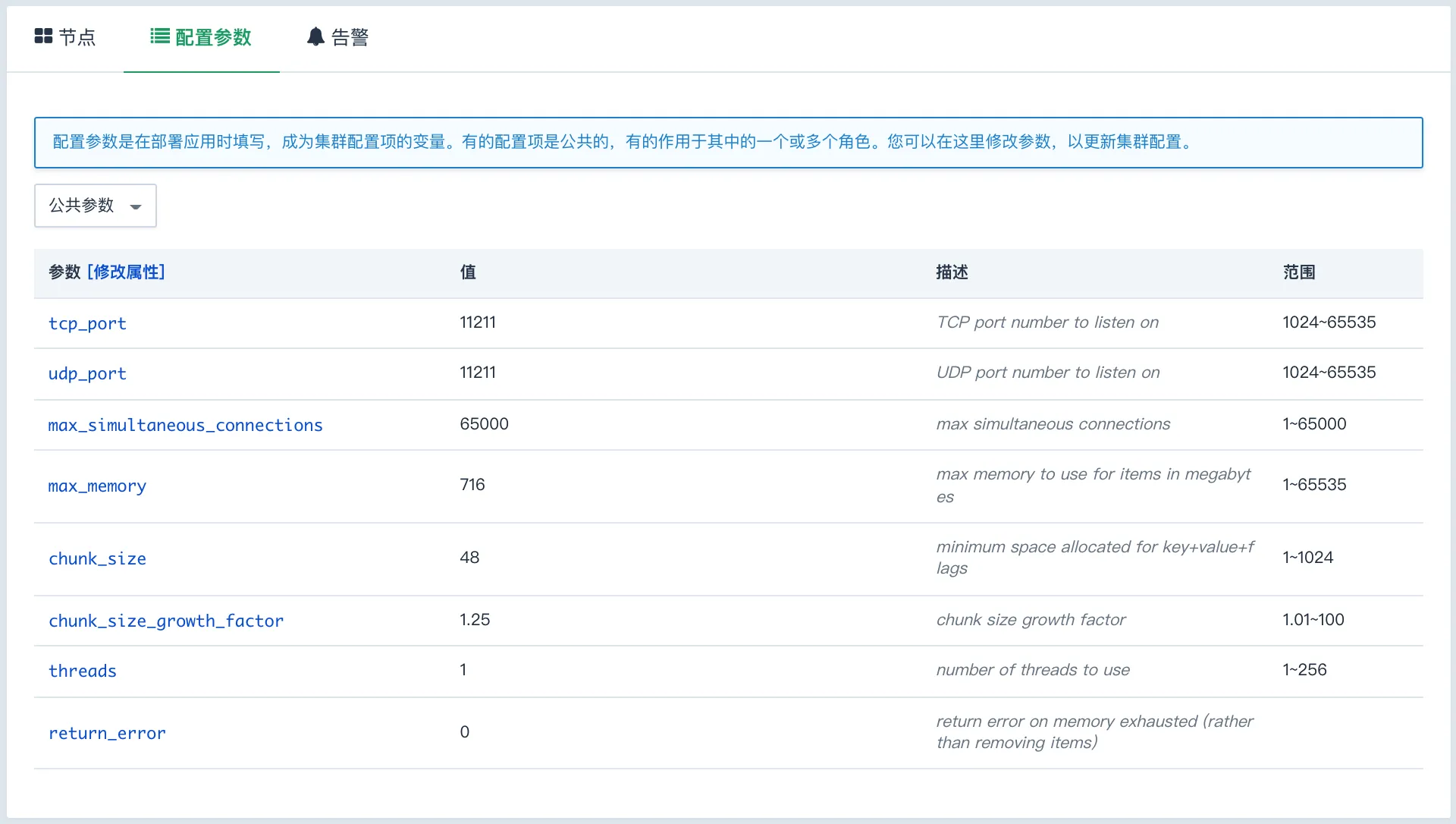The width and height of the screenshot is (1456, 824).
Task: Switch to the 节点 tab
Action: click(x=65, y=37)
